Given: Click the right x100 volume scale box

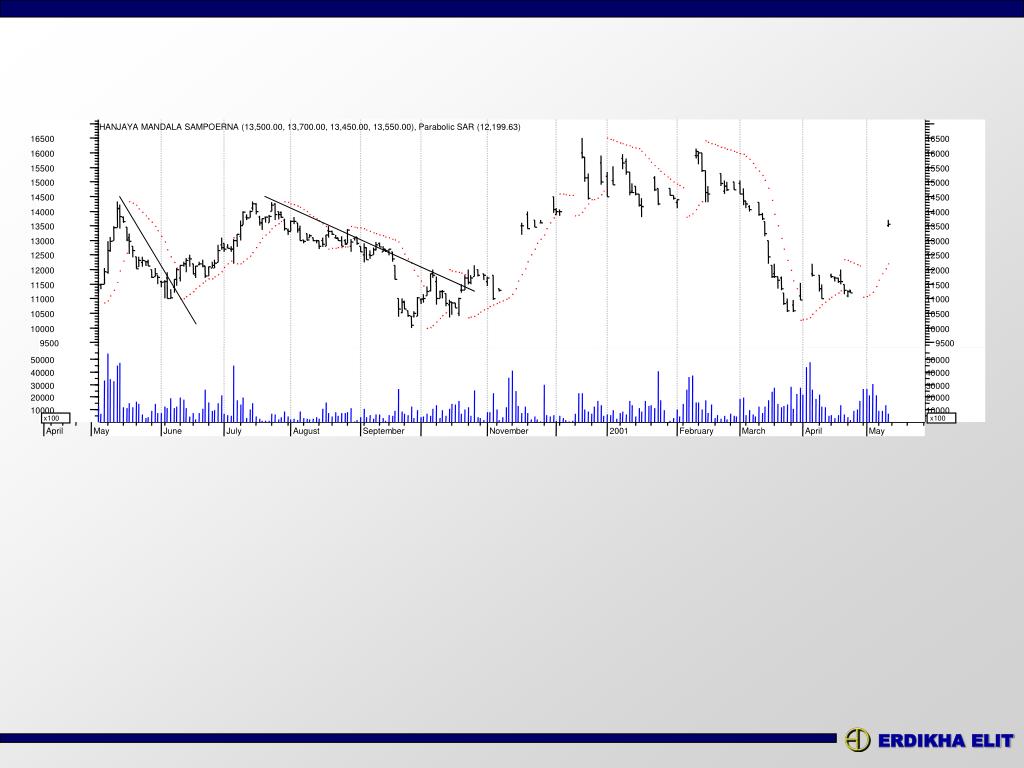Looking at the screenshot, I should [941, 418].
